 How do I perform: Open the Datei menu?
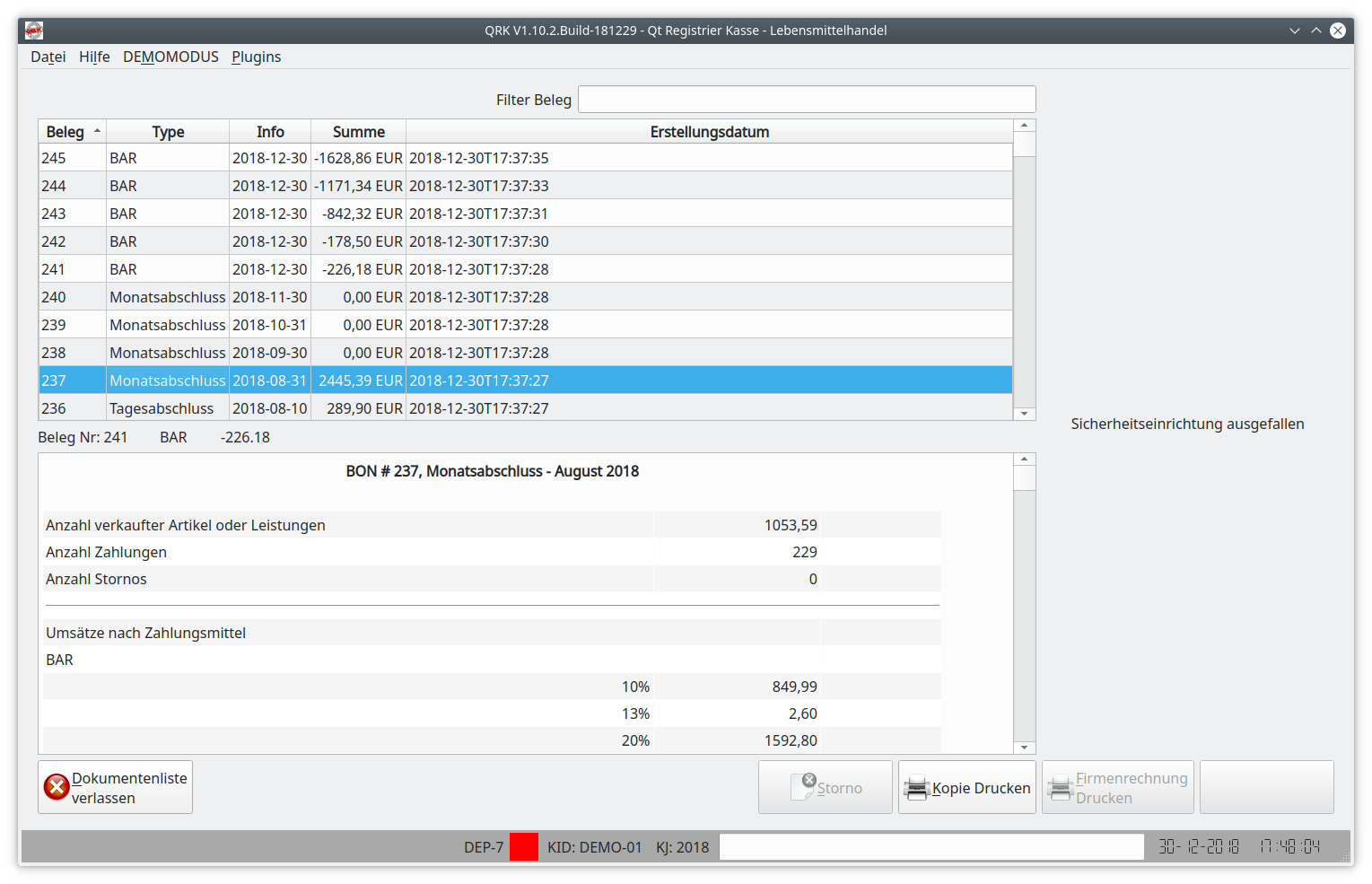48,57
